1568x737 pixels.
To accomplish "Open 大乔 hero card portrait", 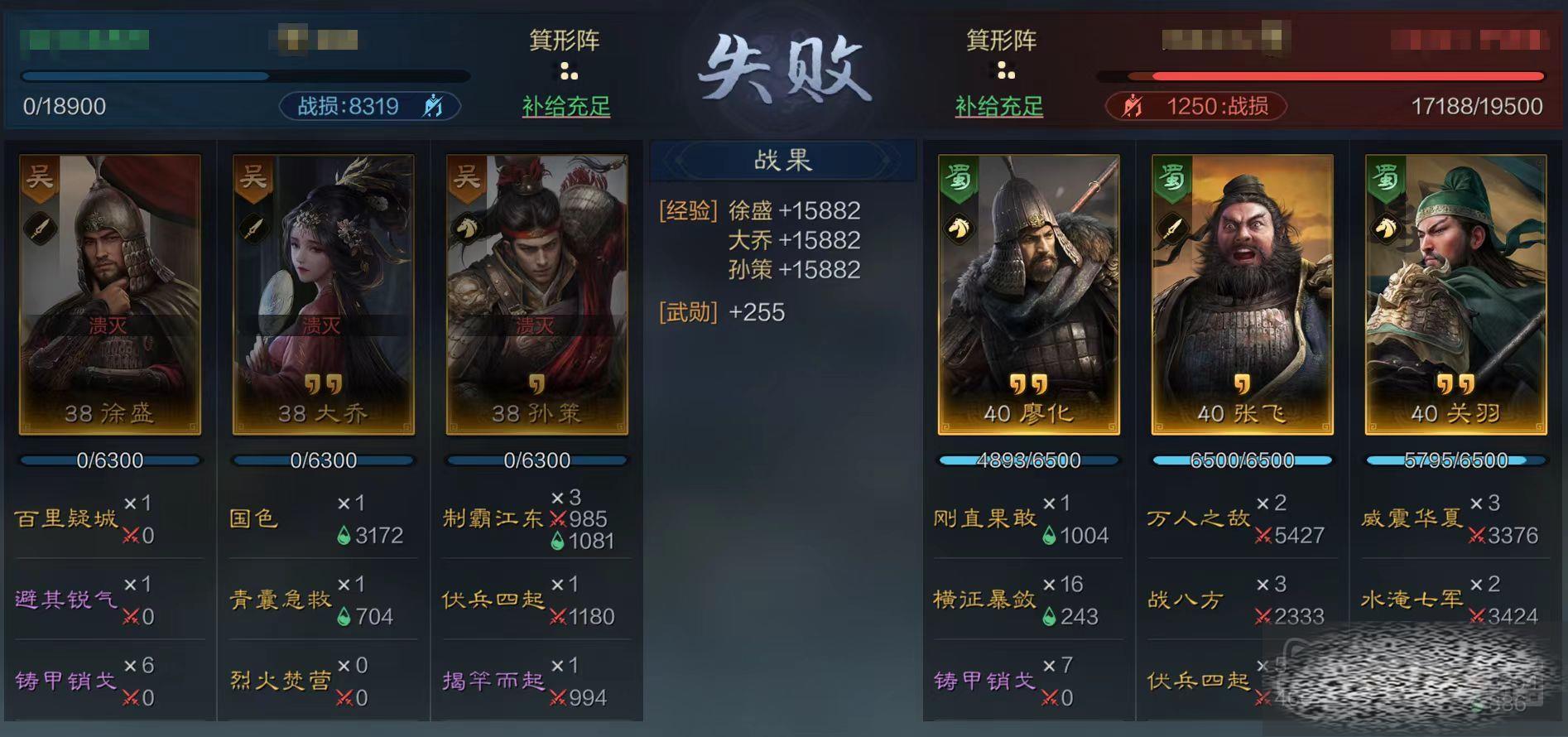I will click(x=323, y=294).
